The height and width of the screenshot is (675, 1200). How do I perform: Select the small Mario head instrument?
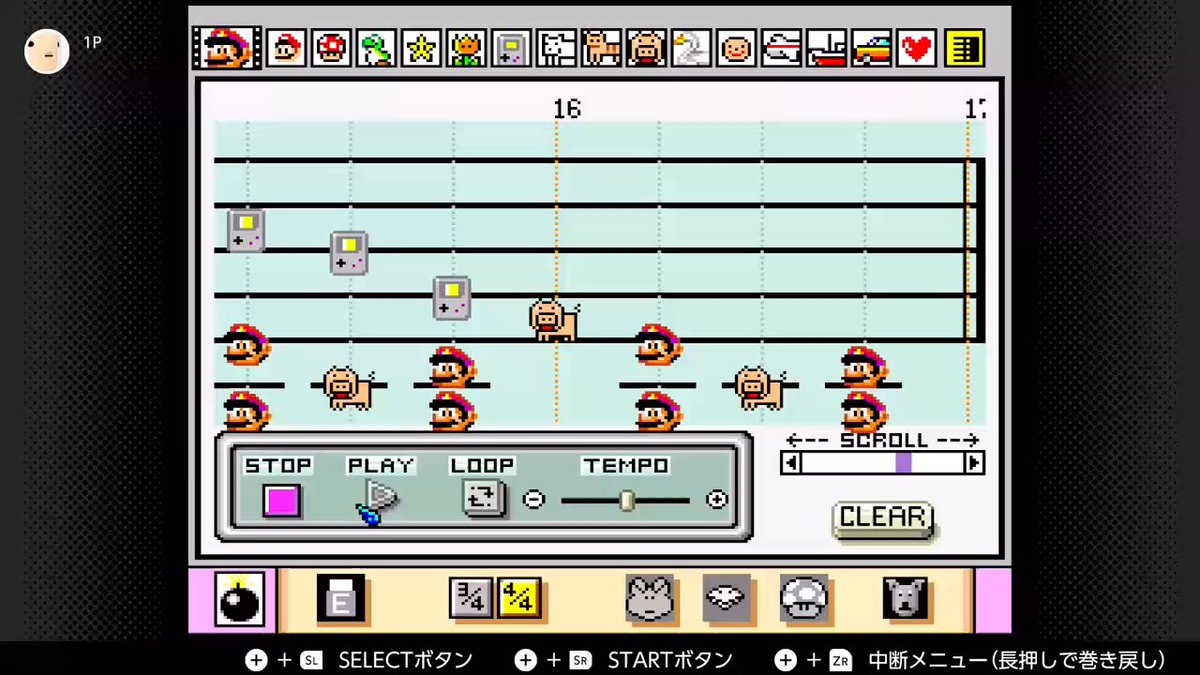click(286, 47)
